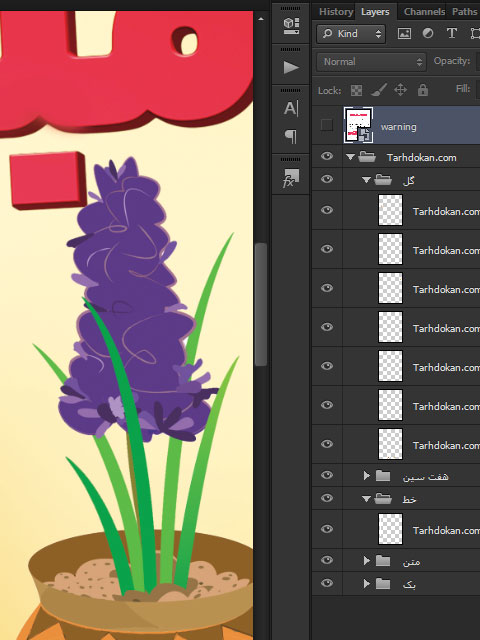Open the Paragraph panel icon
480x640 pixels.
291,136
